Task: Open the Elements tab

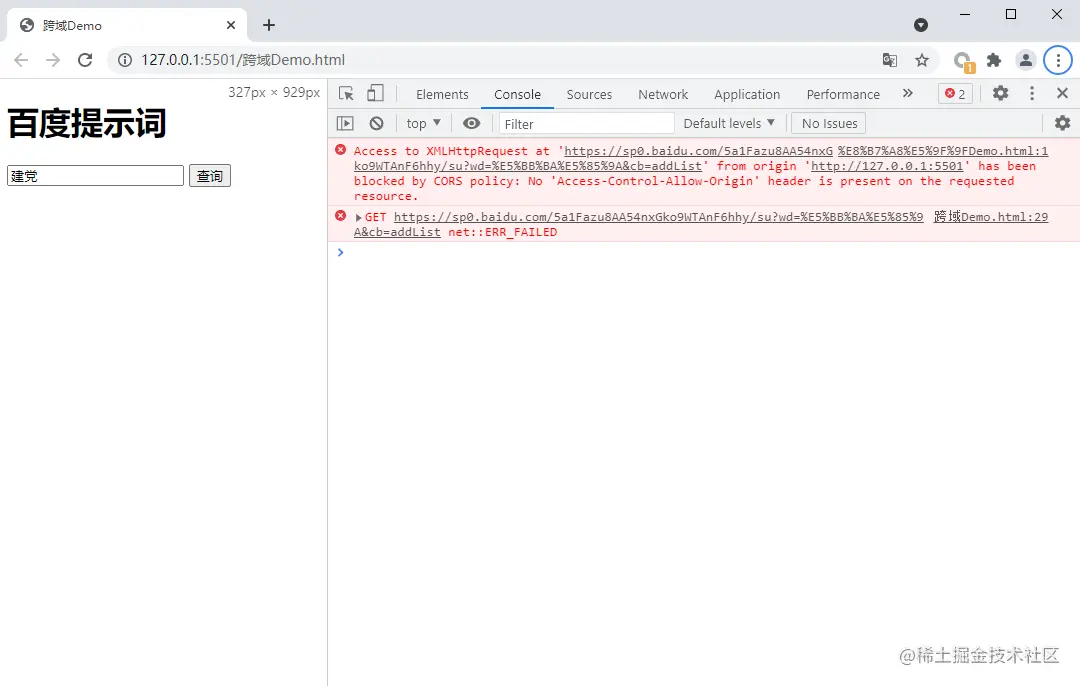Action: pos(442,94)
